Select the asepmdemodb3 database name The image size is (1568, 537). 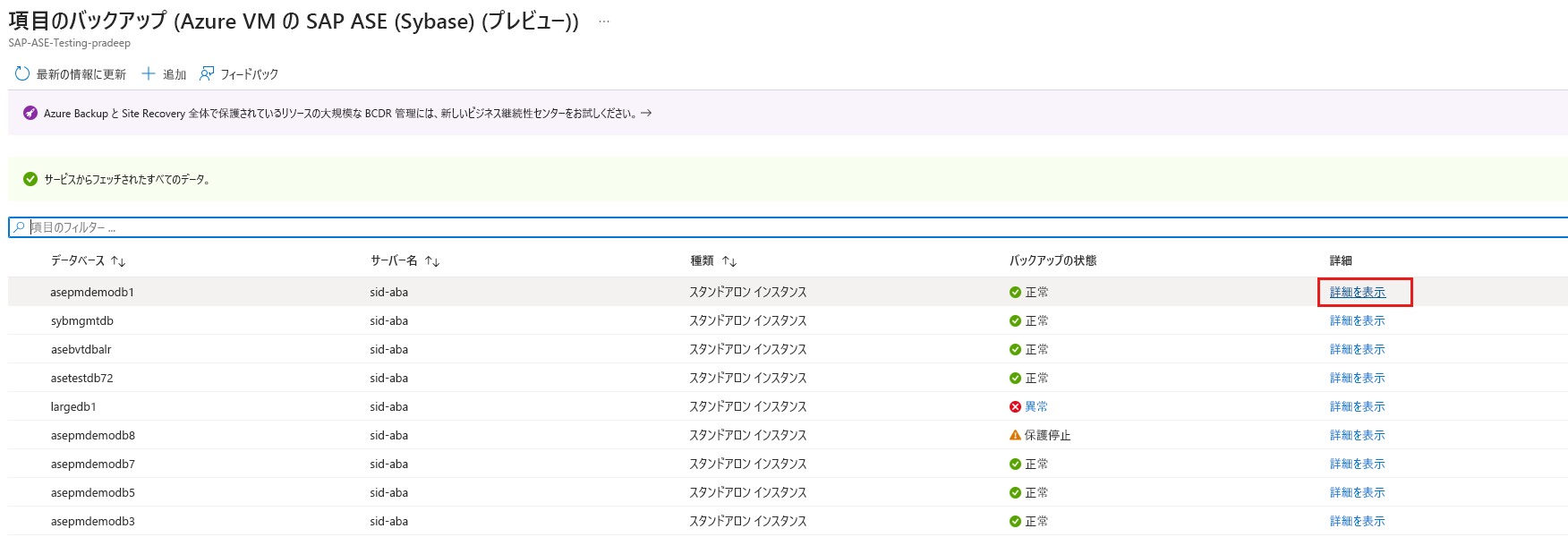[x=93, y=521]
